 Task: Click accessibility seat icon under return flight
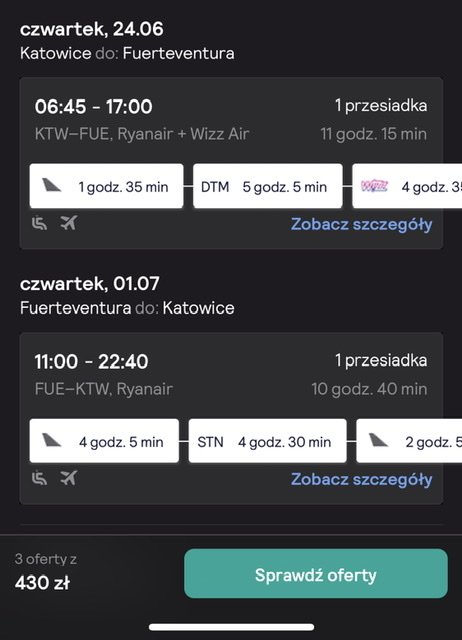coord(40,478)
